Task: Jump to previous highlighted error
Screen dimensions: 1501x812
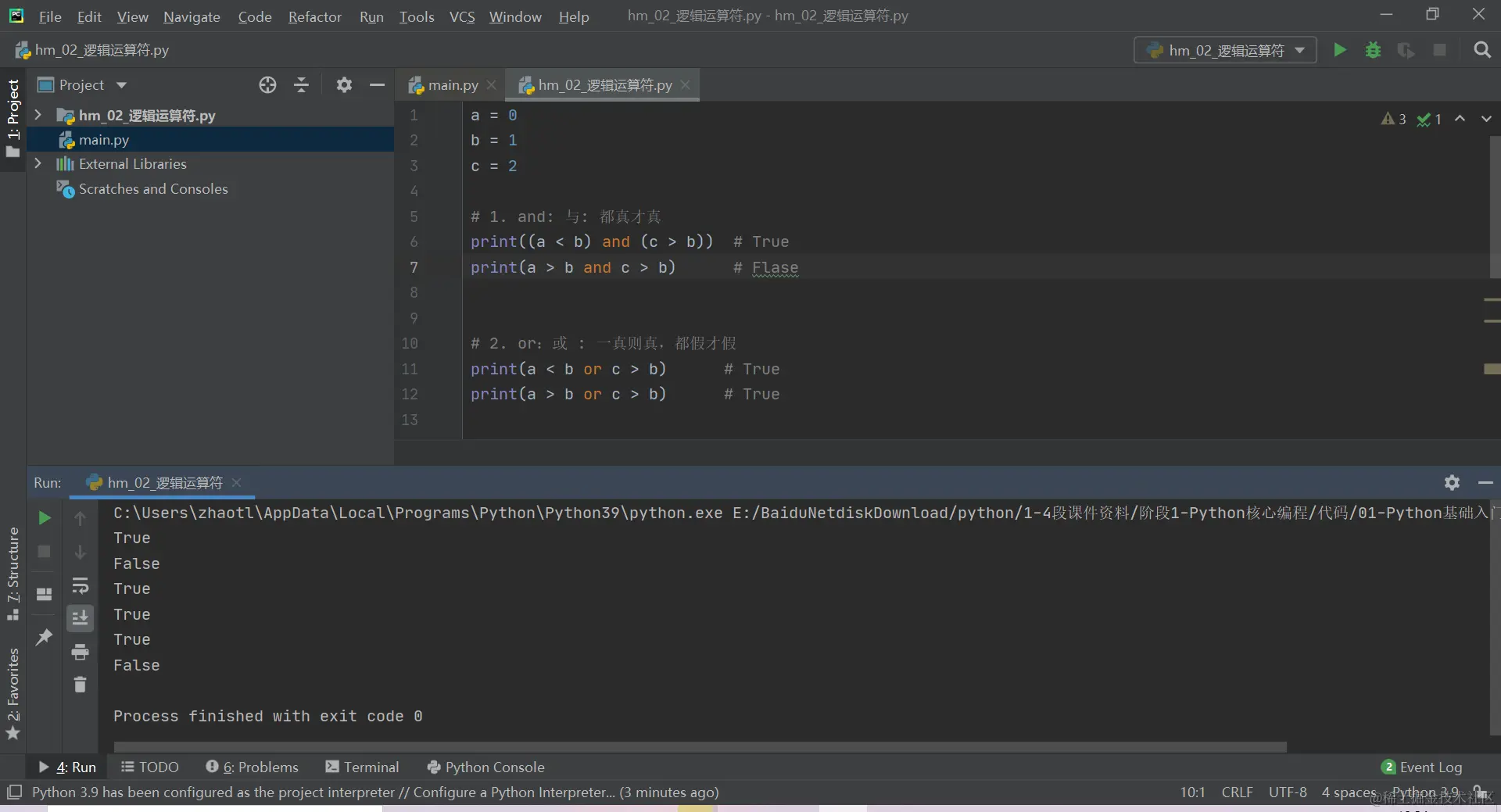Action: pyautogui.click(x=1460, y=119)
